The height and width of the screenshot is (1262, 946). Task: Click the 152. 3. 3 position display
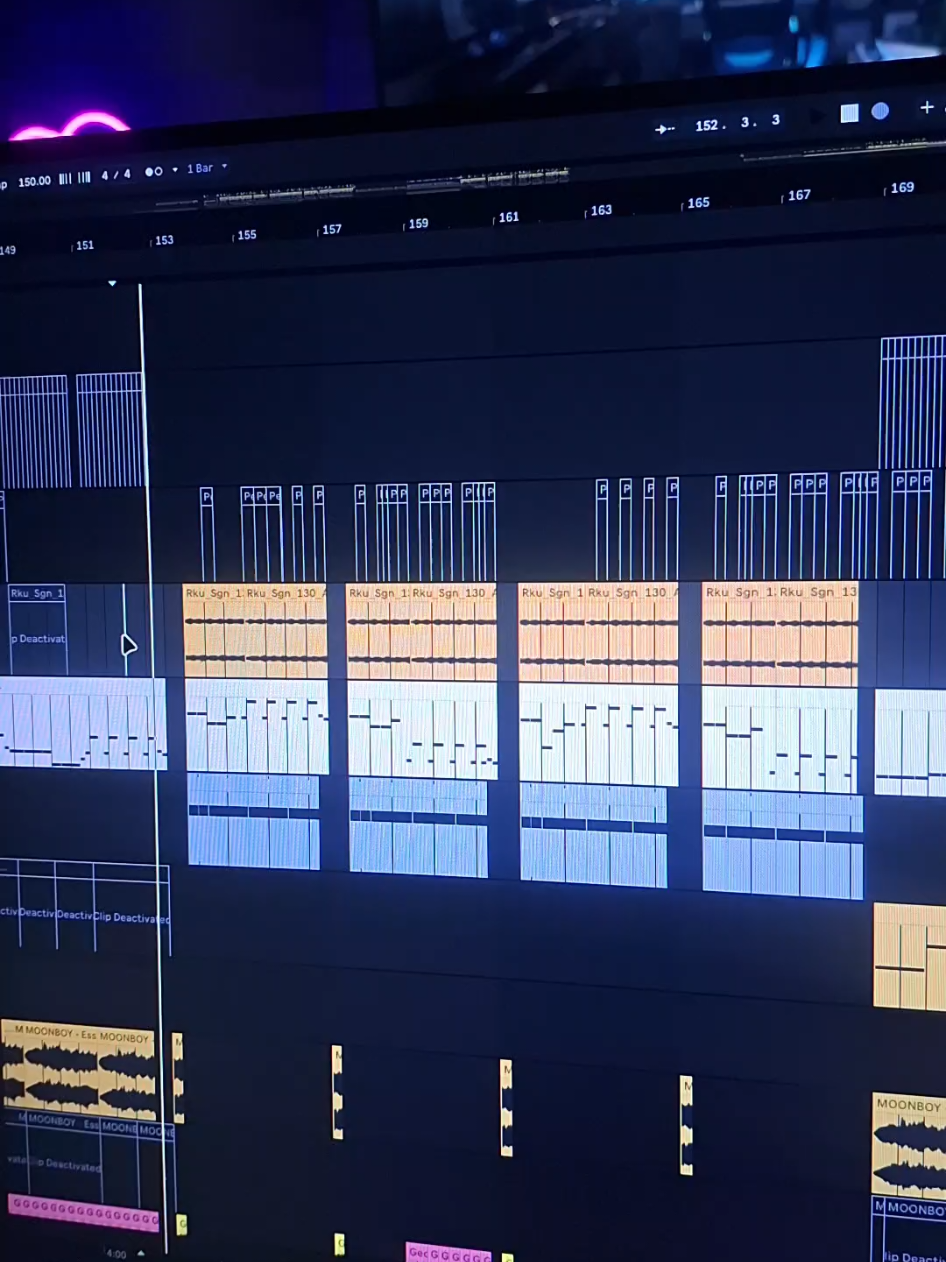point(738,123)
